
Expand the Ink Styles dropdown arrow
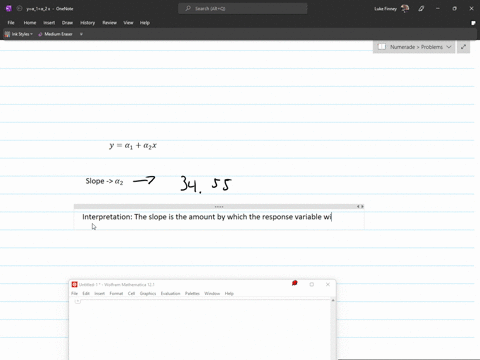click(31, 34)
